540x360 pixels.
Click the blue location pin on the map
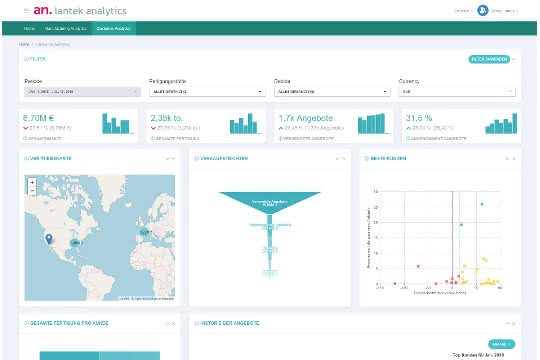click(49, 238)
